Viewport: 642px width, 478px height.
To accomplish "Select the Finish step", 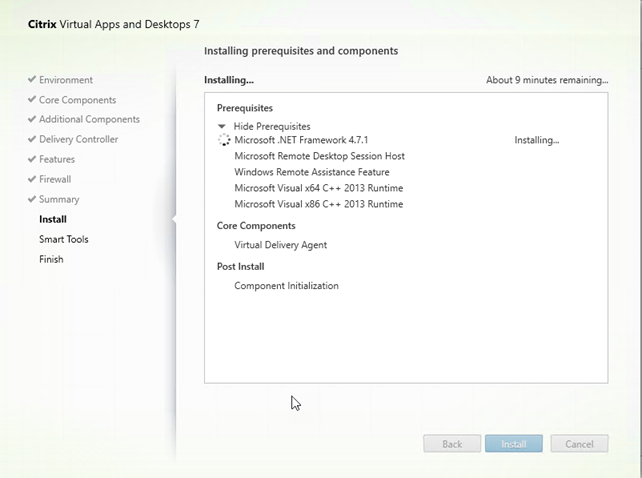I will tap(51, 259).
